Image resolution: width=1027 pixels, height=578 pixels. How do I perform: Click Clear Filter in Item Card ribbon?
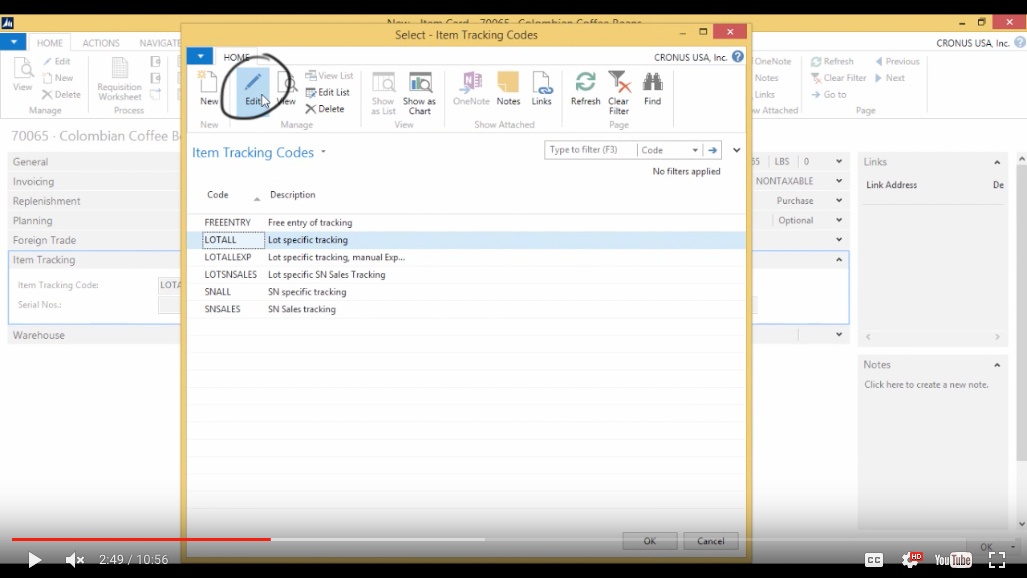tap(838, 77)
